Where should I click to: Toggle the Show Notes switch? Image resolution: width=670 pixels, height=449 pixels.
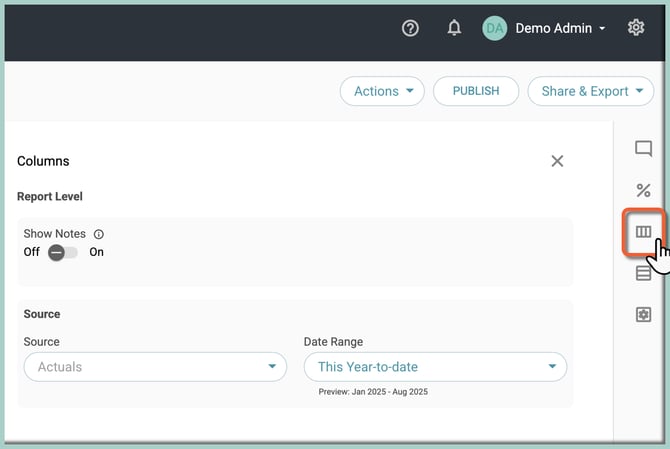click(x=63, y=253)
